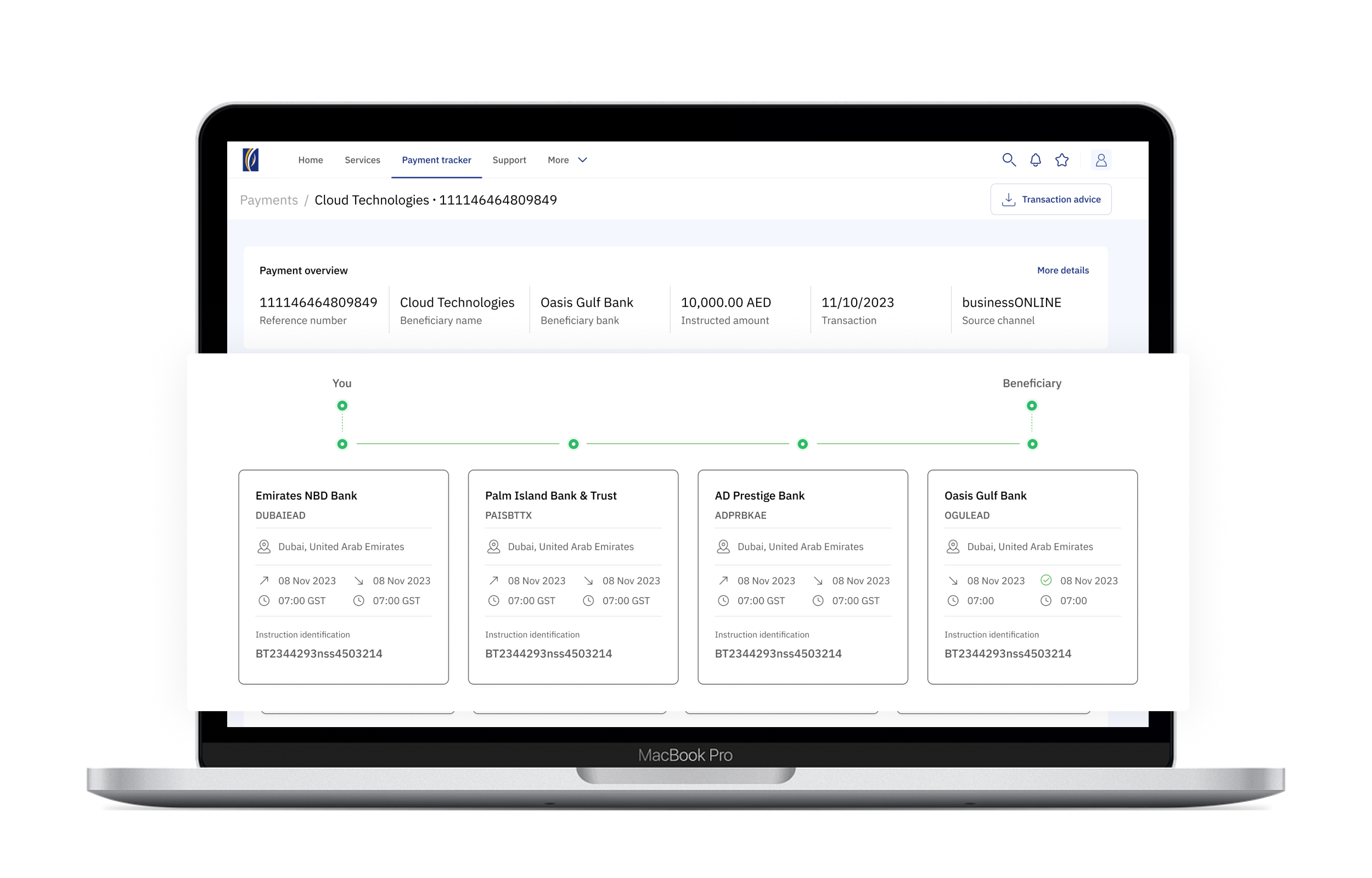
Task: Expand the More menu chevron
Action: tap(582, 160)
